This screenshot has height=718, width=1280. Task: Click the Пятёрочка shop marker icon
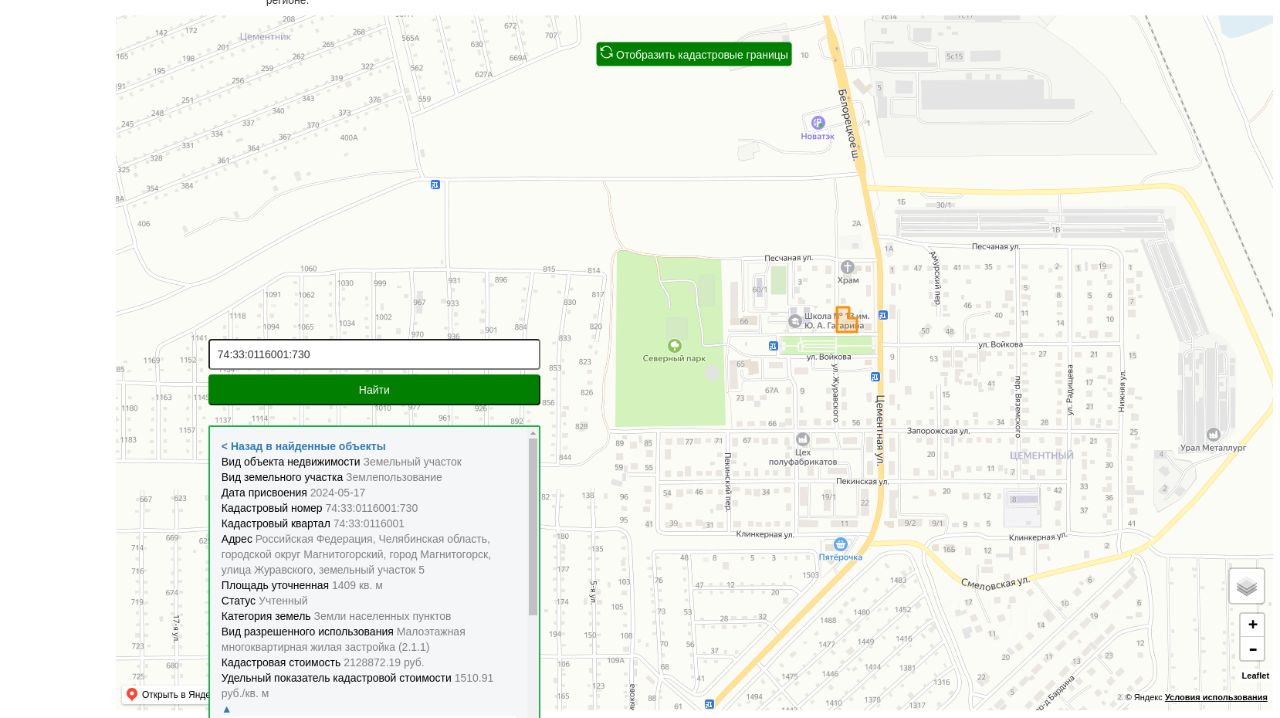[840, 544]
